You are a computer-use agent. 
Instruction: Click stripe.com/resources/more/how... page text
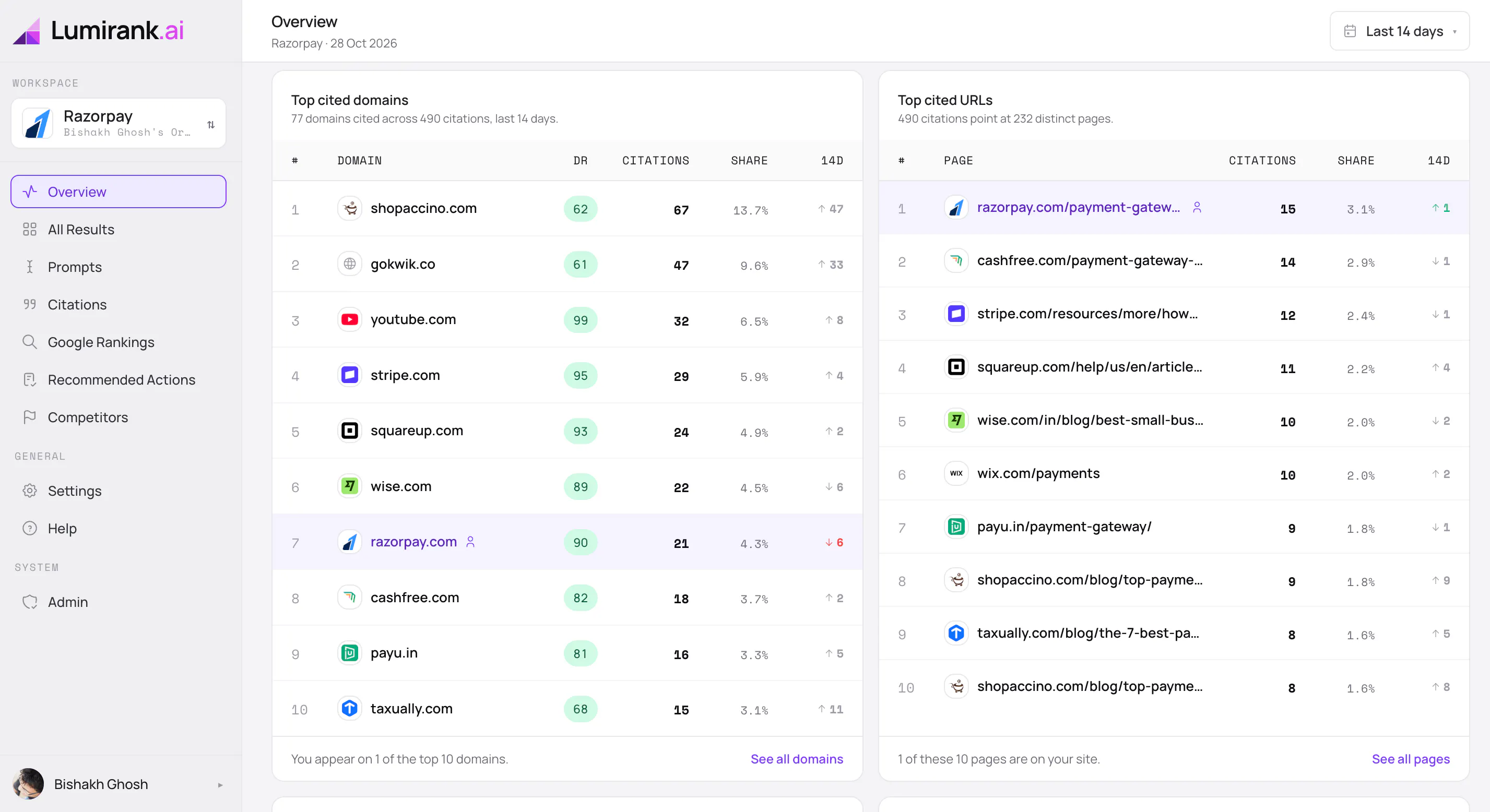1087,314
